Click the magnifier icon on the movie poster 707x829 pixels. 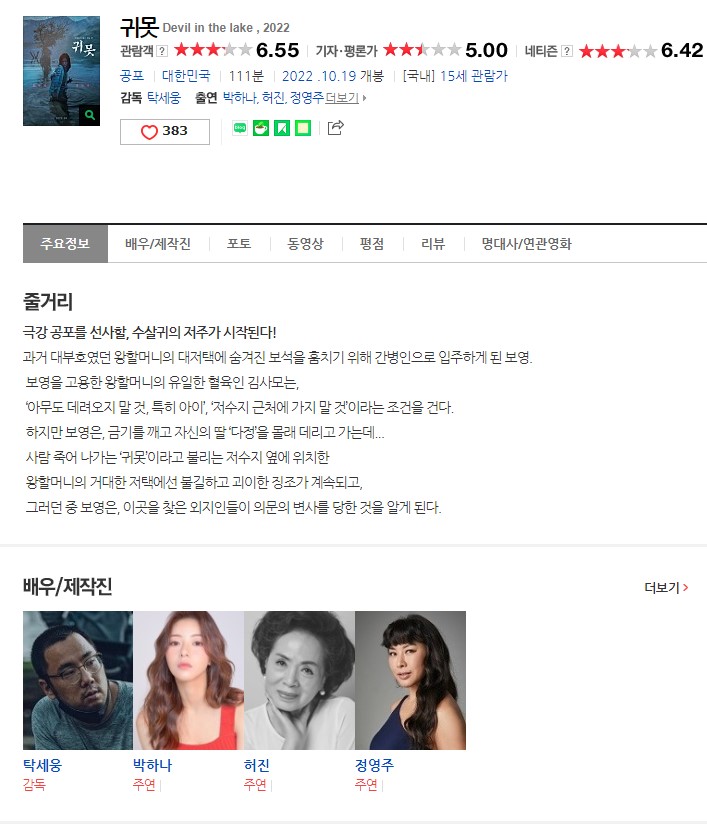click(89, 115)
